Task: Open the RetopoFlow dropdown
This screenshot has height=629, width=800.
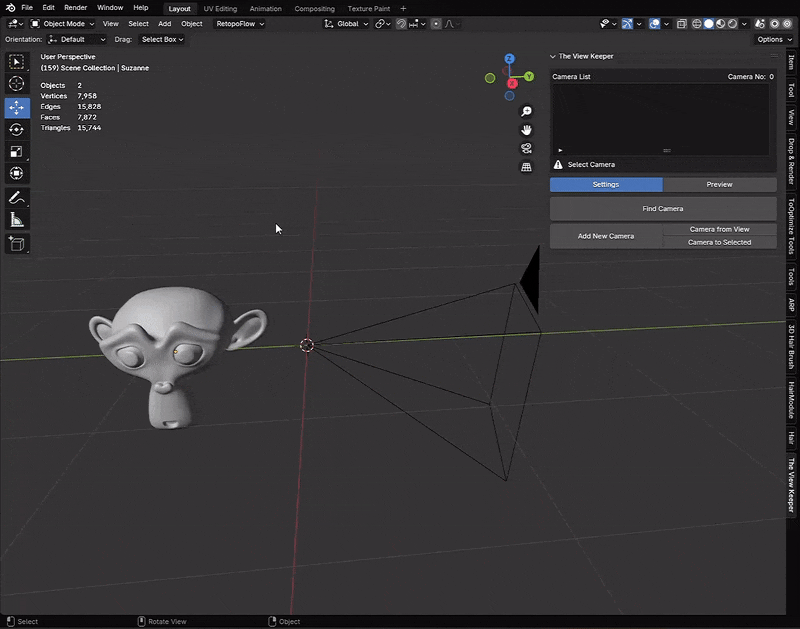Action: (x=240, y=24)
